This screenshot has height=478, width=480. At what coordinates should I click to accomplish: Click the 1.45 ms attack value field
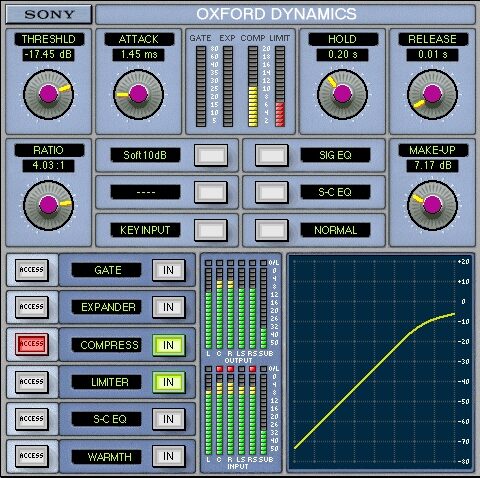coord(138,55)
